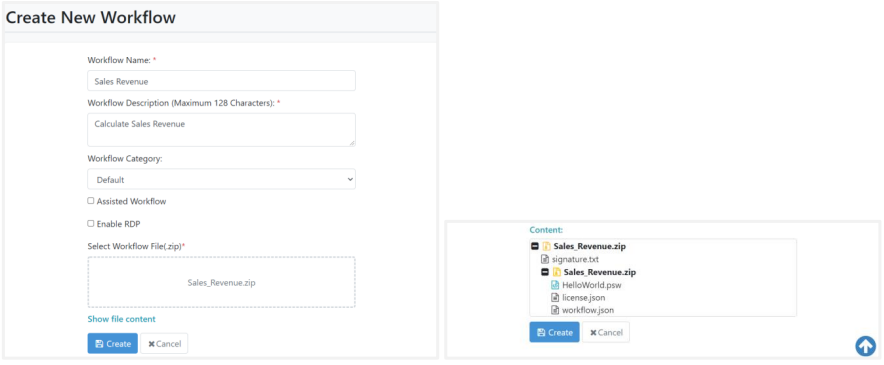The width and height of the screenshot is (884, 365).
Task: Enable the Assisted Workflow checkbox
Action: [91, 201]
